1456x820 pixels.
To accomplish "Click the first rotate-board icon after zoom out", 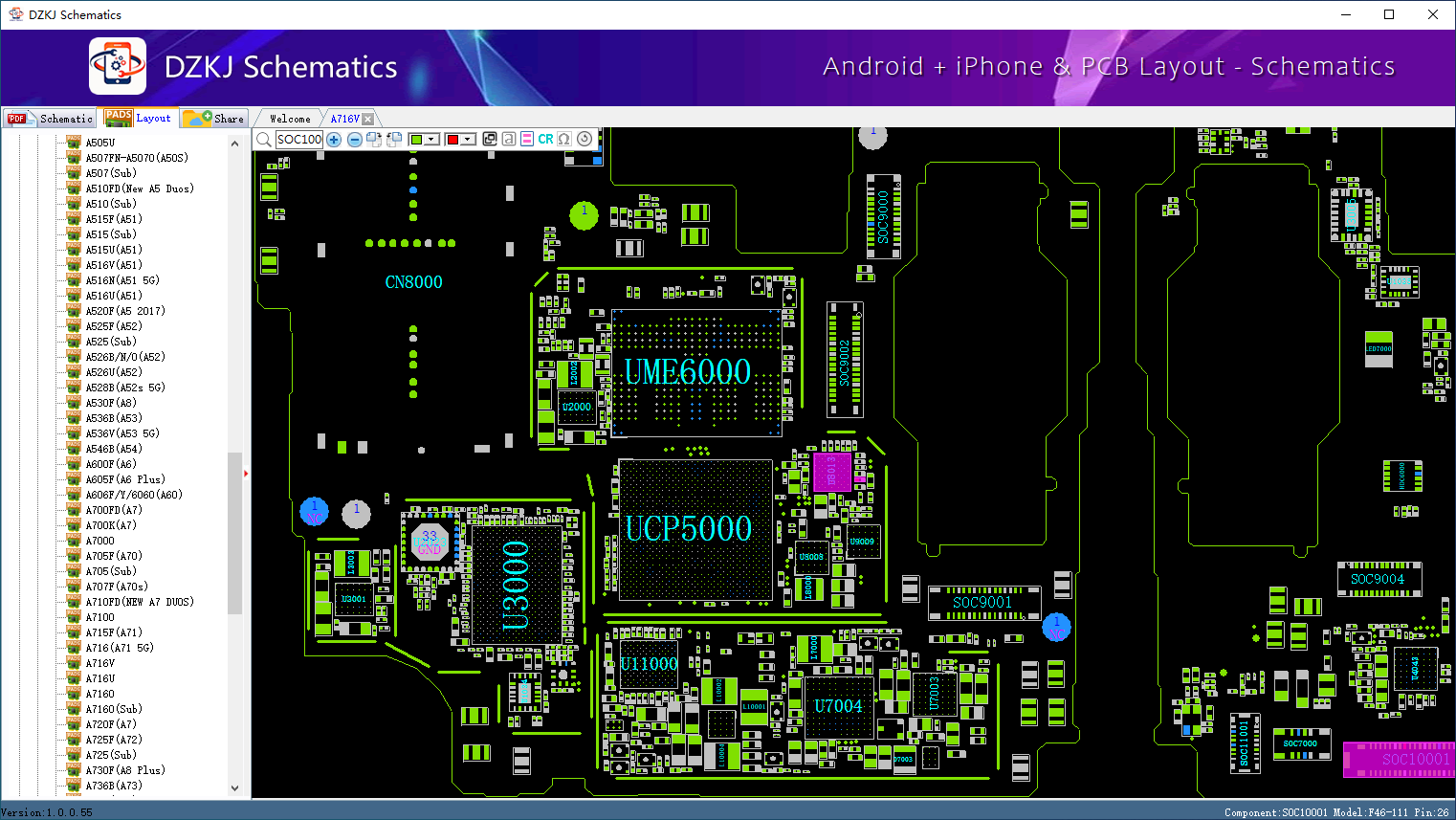I will click(x=374, y=140).
